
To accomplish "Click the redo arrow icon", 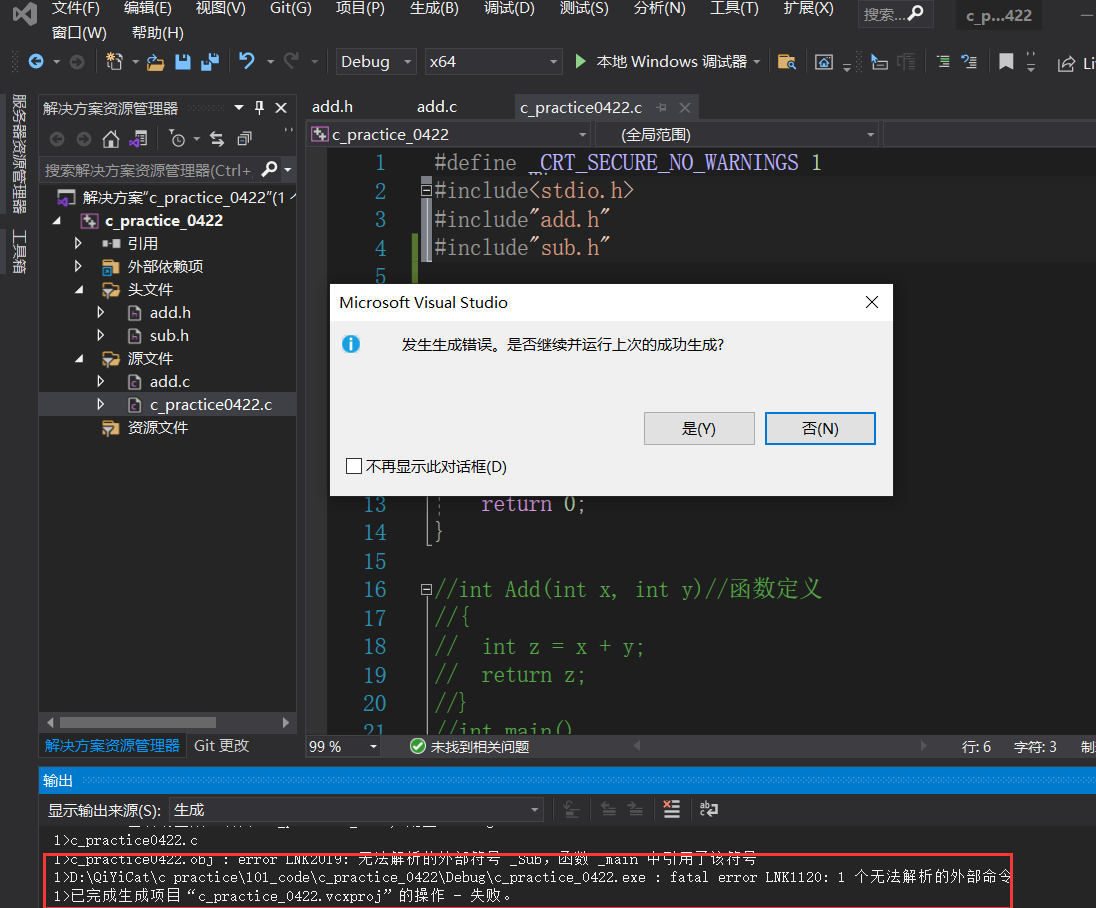I will coord(291,62).
